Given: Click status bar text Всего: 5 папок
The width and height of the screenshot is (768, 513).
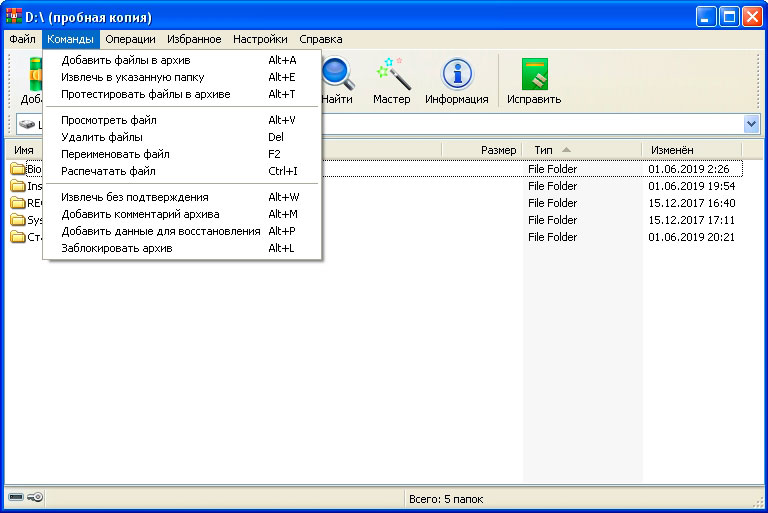Looking at the screenshot, I should tap(446, 499).
